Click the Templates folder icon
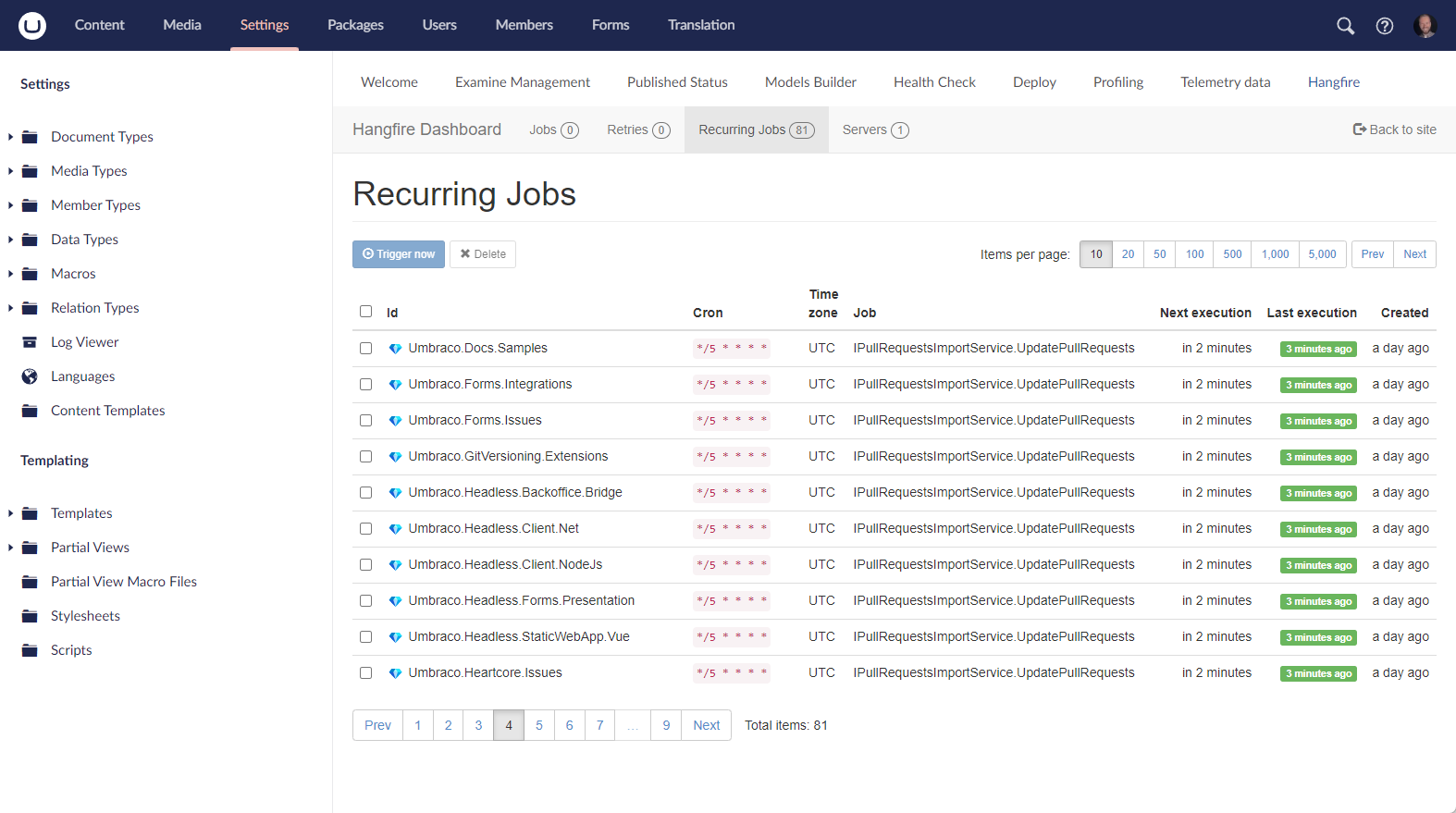The width and height of the screenshot is (1456, 813). [30, 513]
